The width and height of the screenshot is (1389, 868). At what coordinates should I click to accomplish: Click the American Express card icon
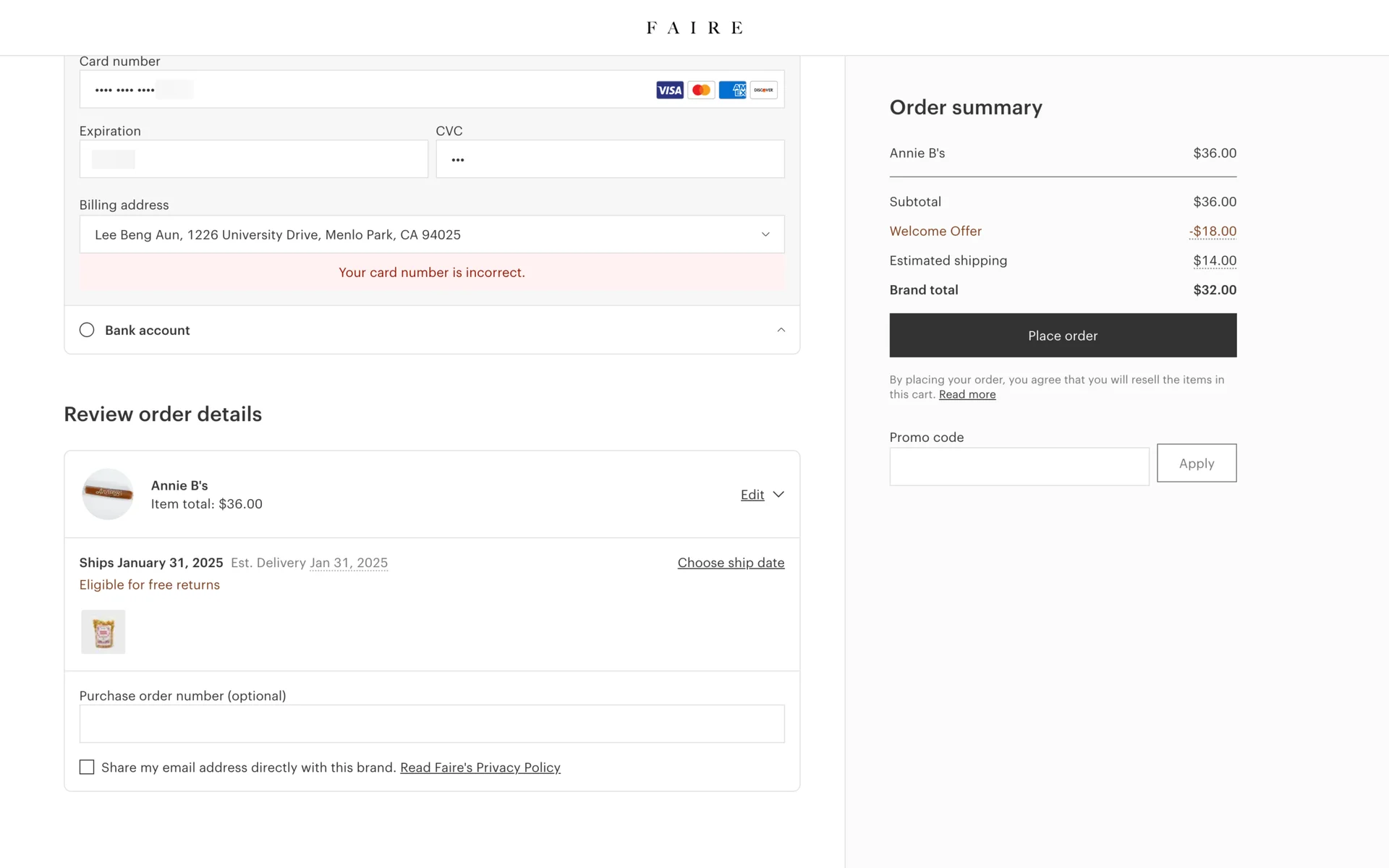(732, 90)
